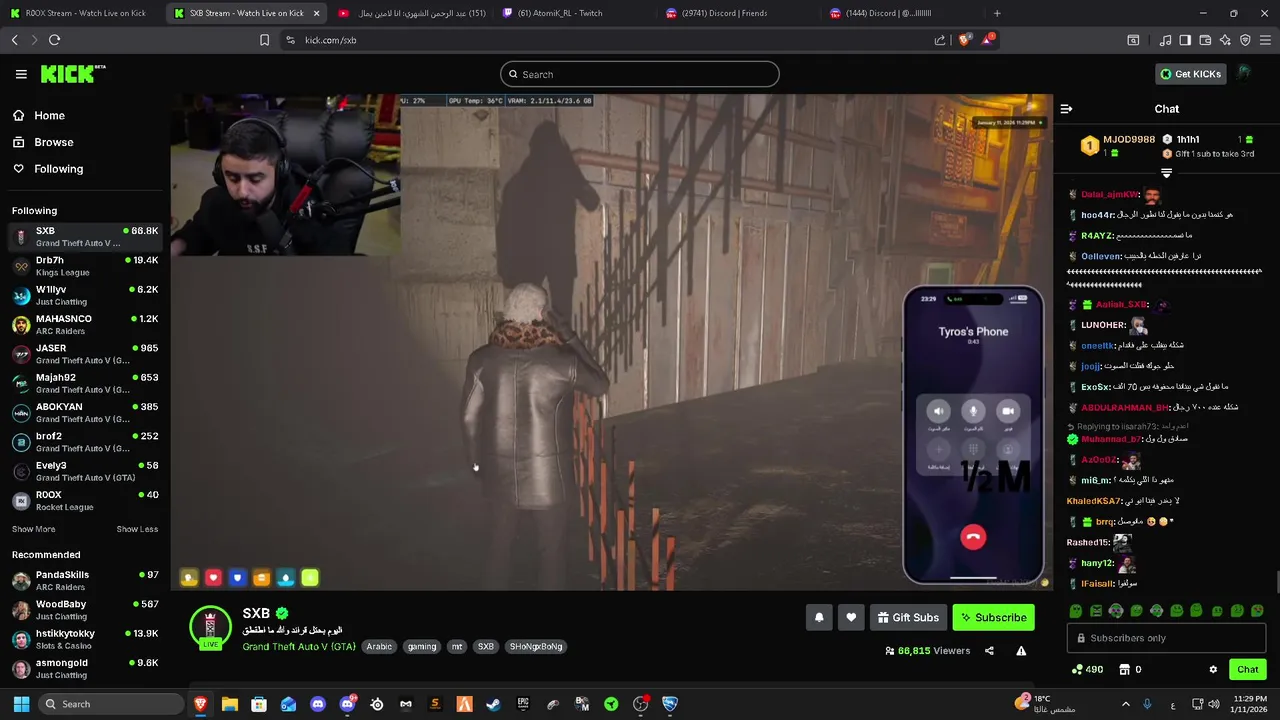Open Grand Theft Auto V category link

[299, 647]
